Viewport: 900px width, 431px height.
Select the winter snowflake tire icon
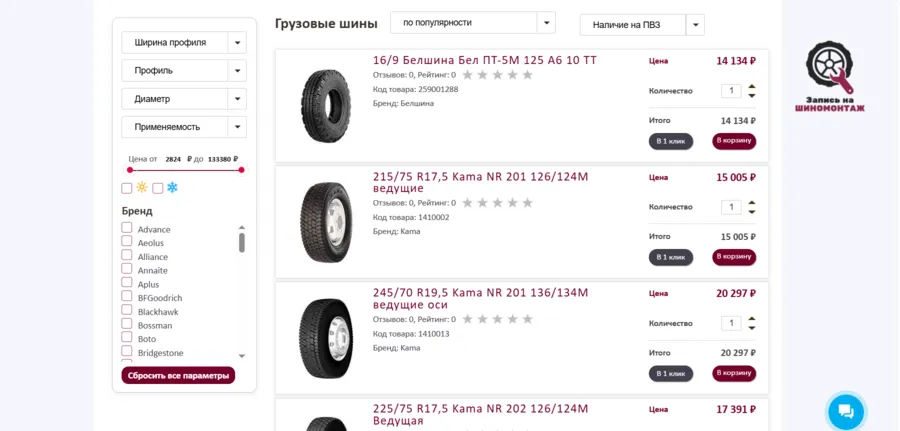[172, 188]
